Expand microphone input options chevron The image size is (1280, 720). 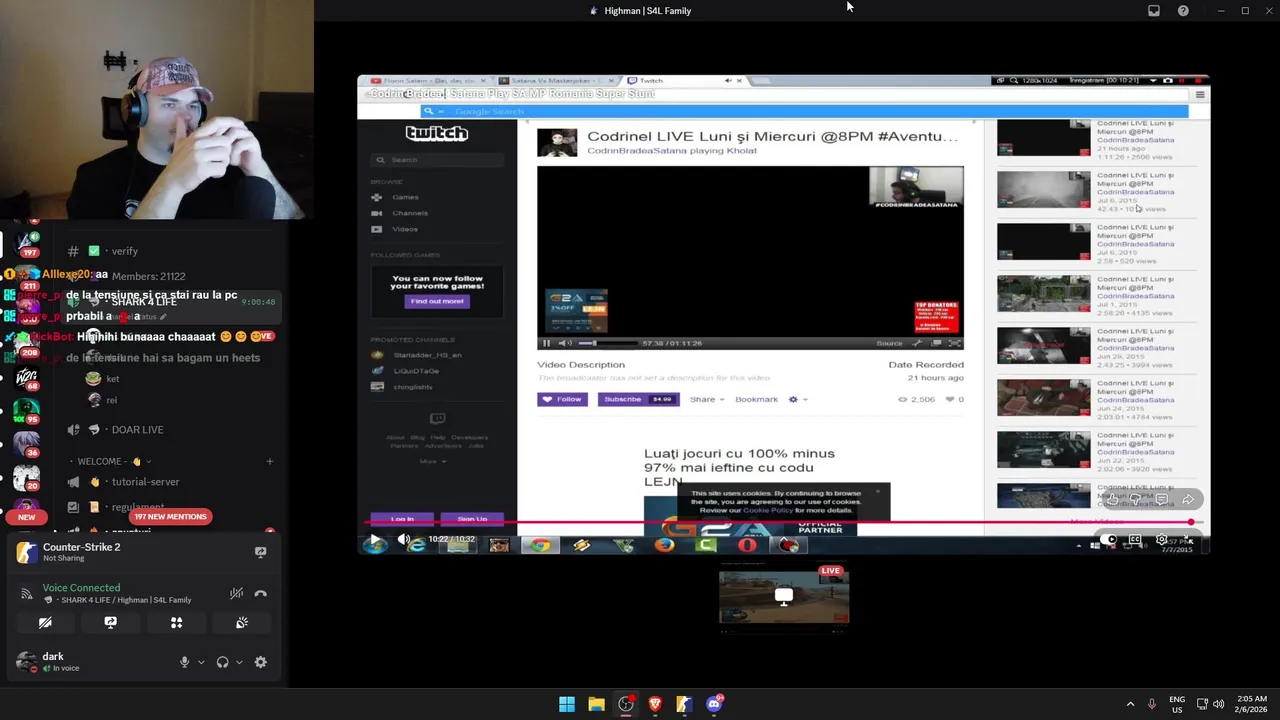pyautogui.click(x=201, y=662)
